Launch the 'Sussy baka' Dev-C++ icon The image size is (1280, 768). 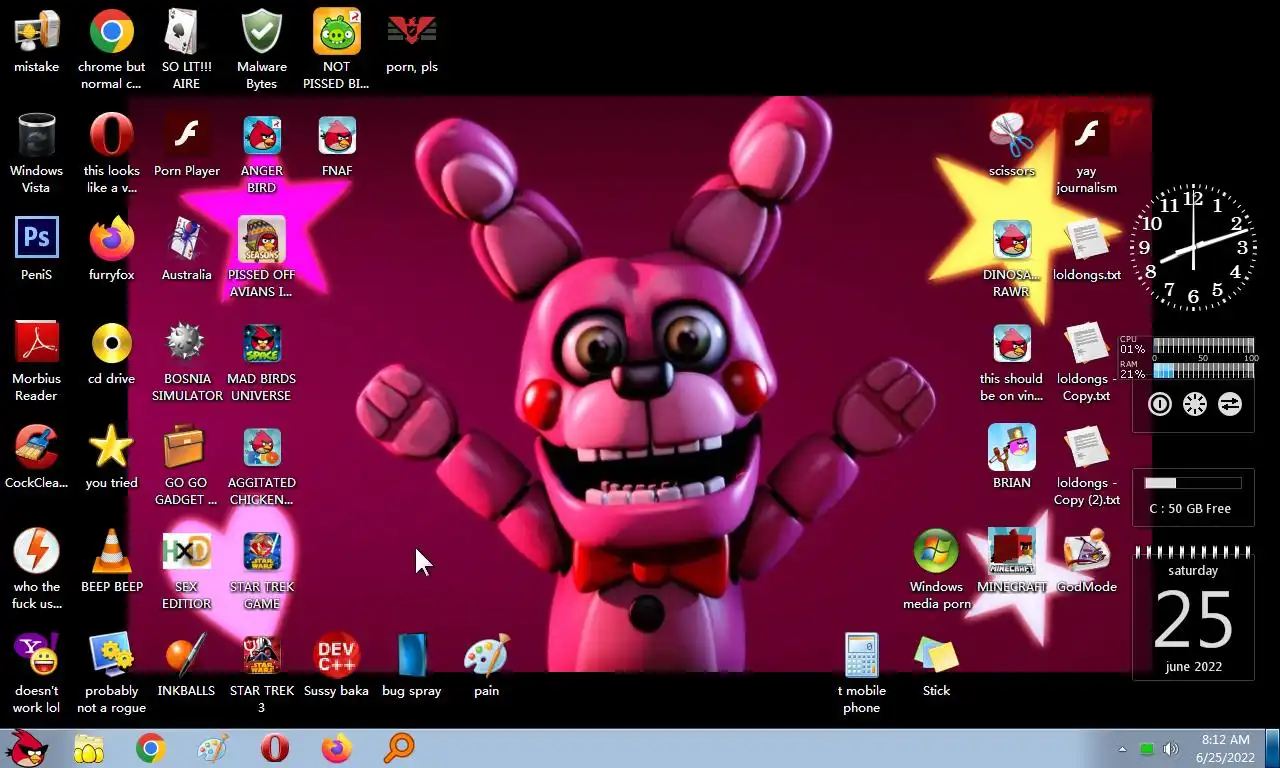tap(336, 656)
